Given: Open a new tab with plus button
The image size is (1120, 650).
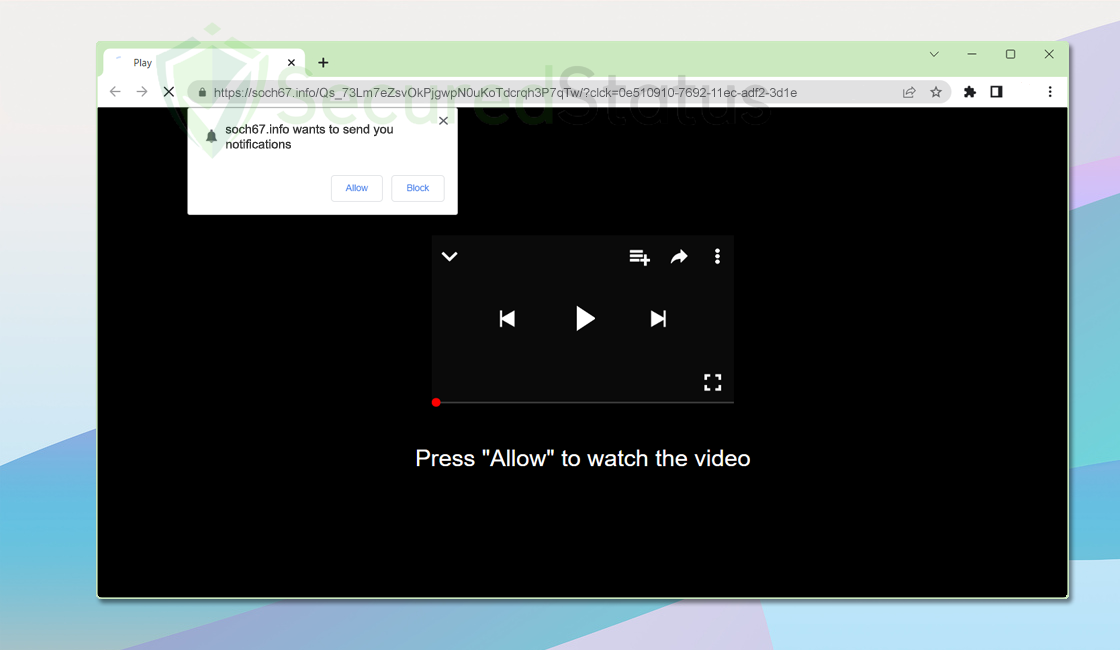Looking at the screenshot, I should tap(323, 63).
